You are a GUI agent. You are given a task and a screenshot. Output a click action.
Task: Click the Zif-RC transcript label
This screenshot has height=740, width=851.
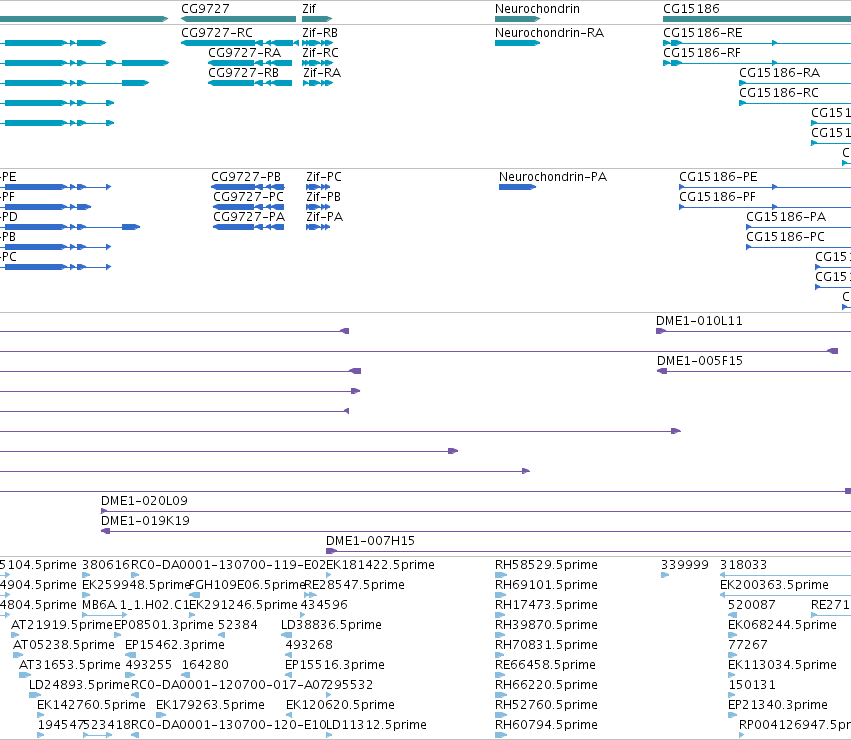point(320,53)
